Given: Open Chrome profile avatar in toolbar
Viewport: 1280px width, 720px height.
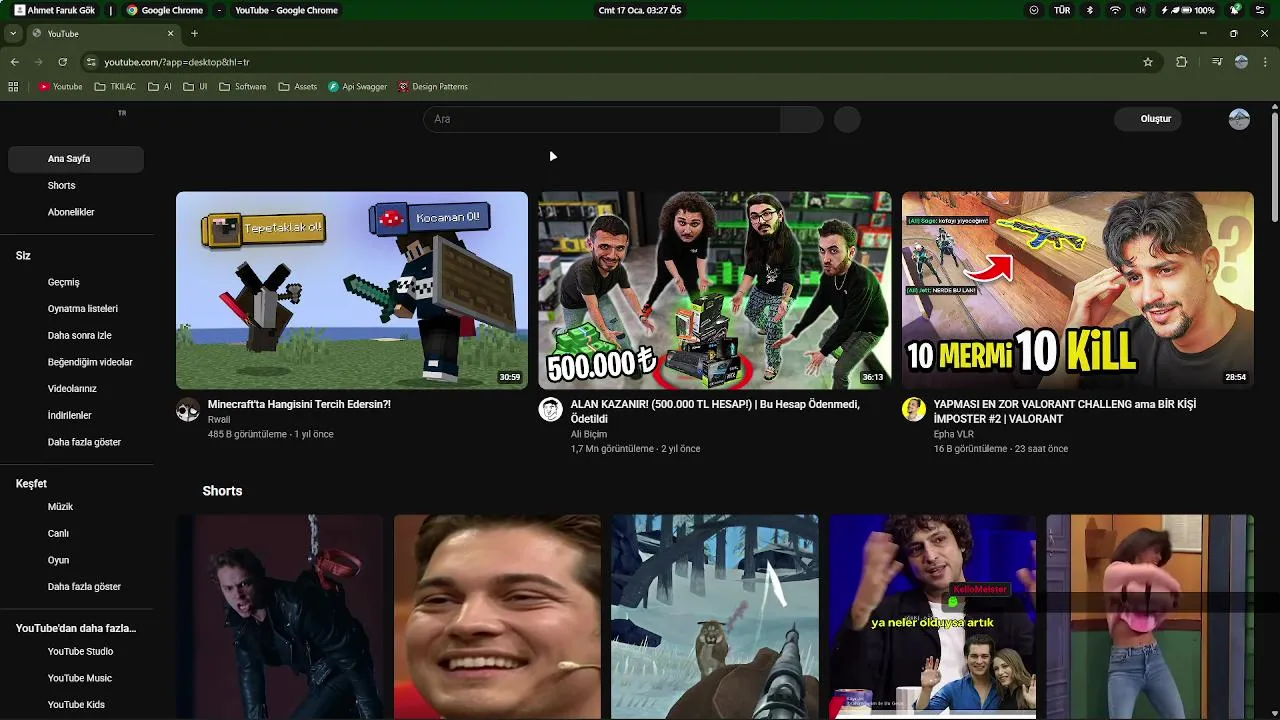Looking at the screenshot, I should click(x=1241, y=62).
